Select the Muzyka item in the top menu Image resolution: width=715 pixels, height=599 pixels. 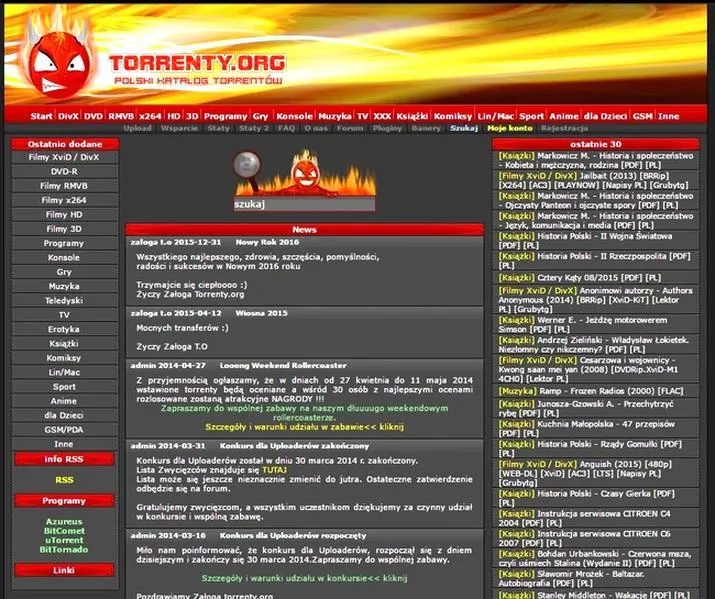click(x=335, y=116)
